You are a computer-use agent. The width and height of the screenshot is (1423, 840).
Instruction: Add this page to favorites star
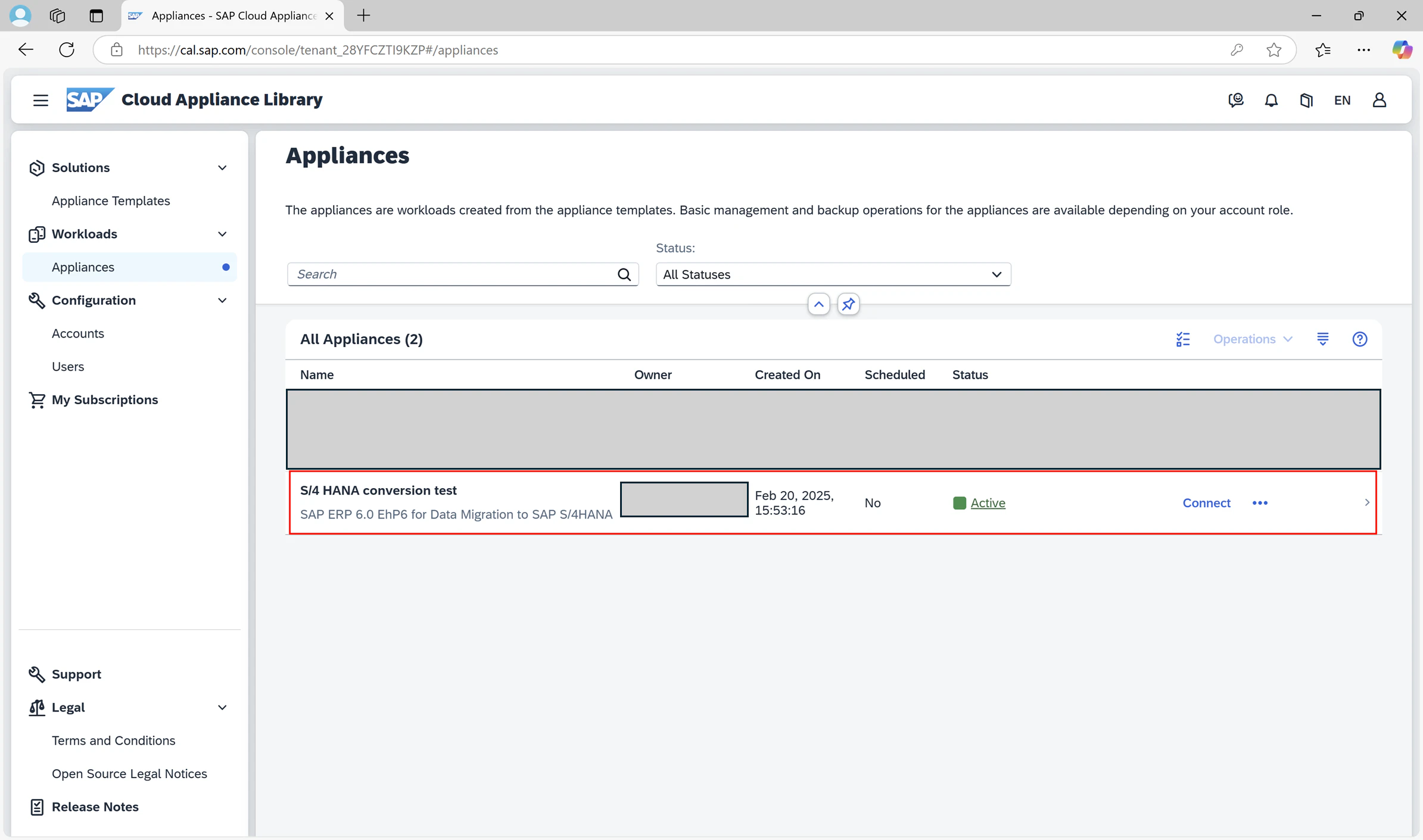[x=1274, y=50]
